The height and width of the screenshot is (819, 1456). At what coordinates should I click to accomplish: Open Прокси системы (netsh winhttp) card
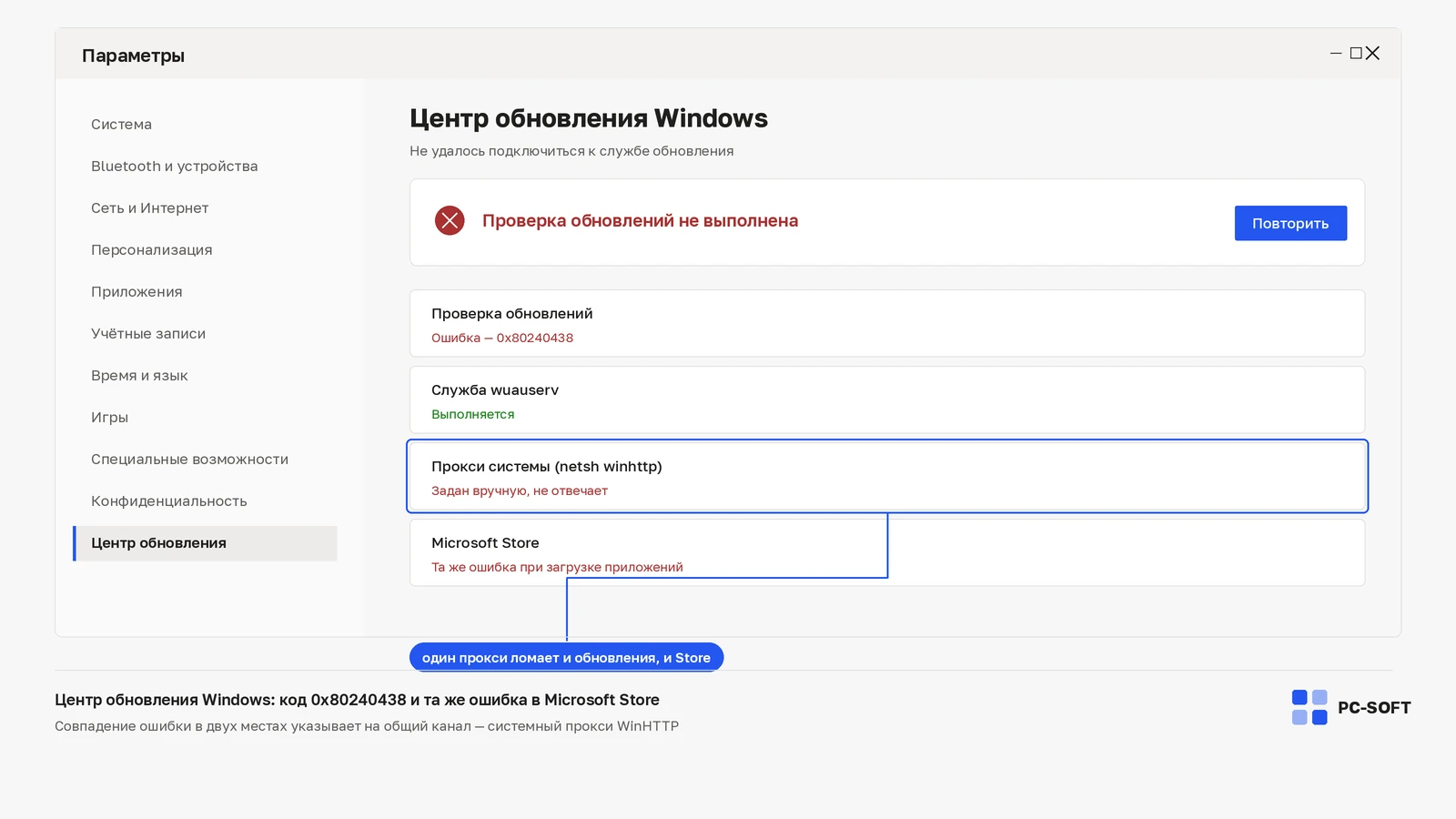(887, 476)
